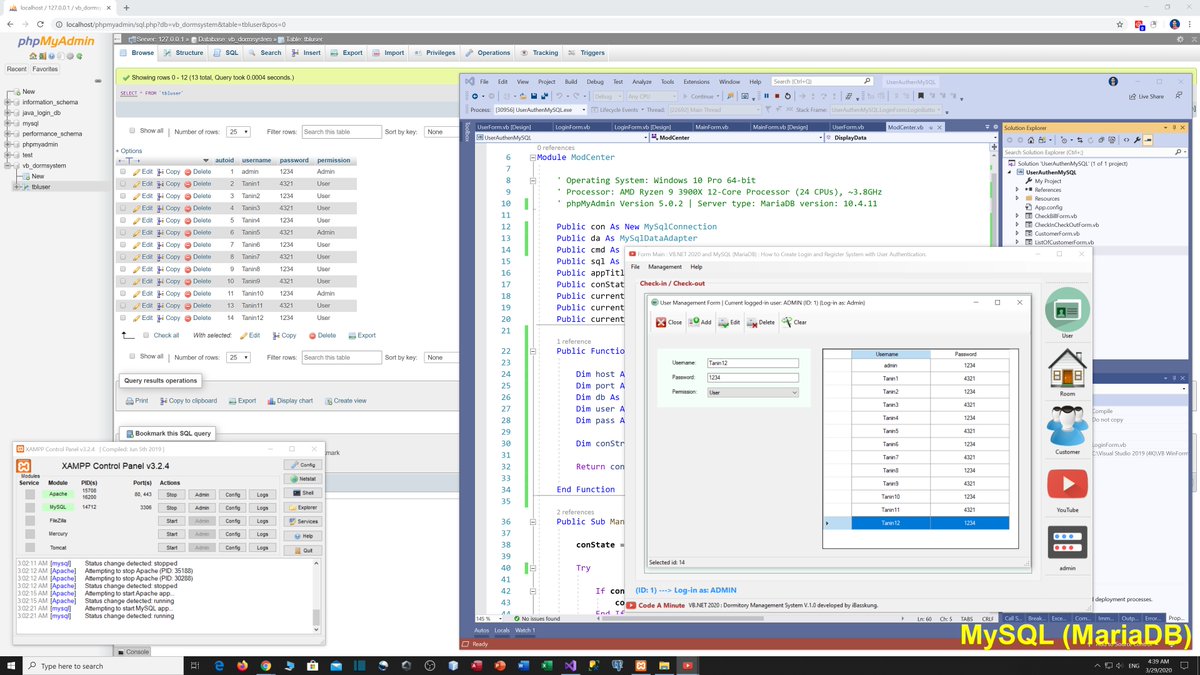
Task: Open the top Number of rows dropdown
Action: [x=239, y=131]
